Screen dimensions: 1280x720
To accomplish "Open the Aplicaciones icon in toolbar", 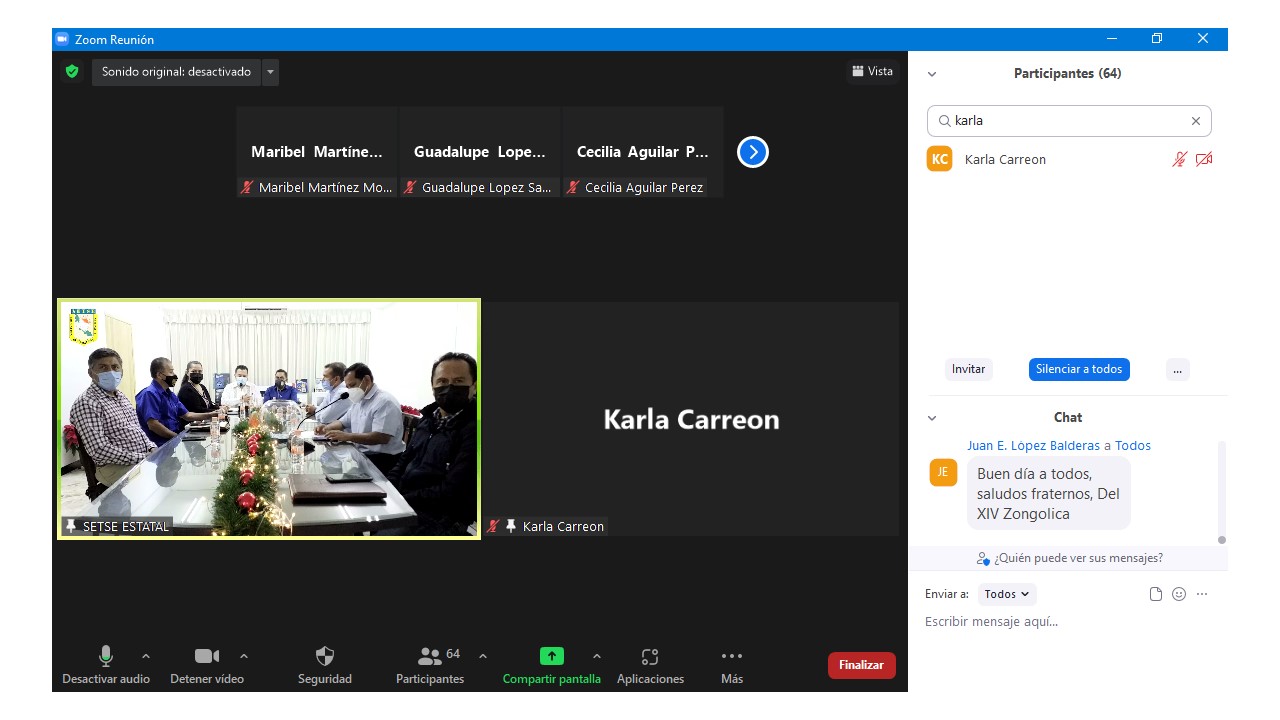I will [x=650, y=657].
